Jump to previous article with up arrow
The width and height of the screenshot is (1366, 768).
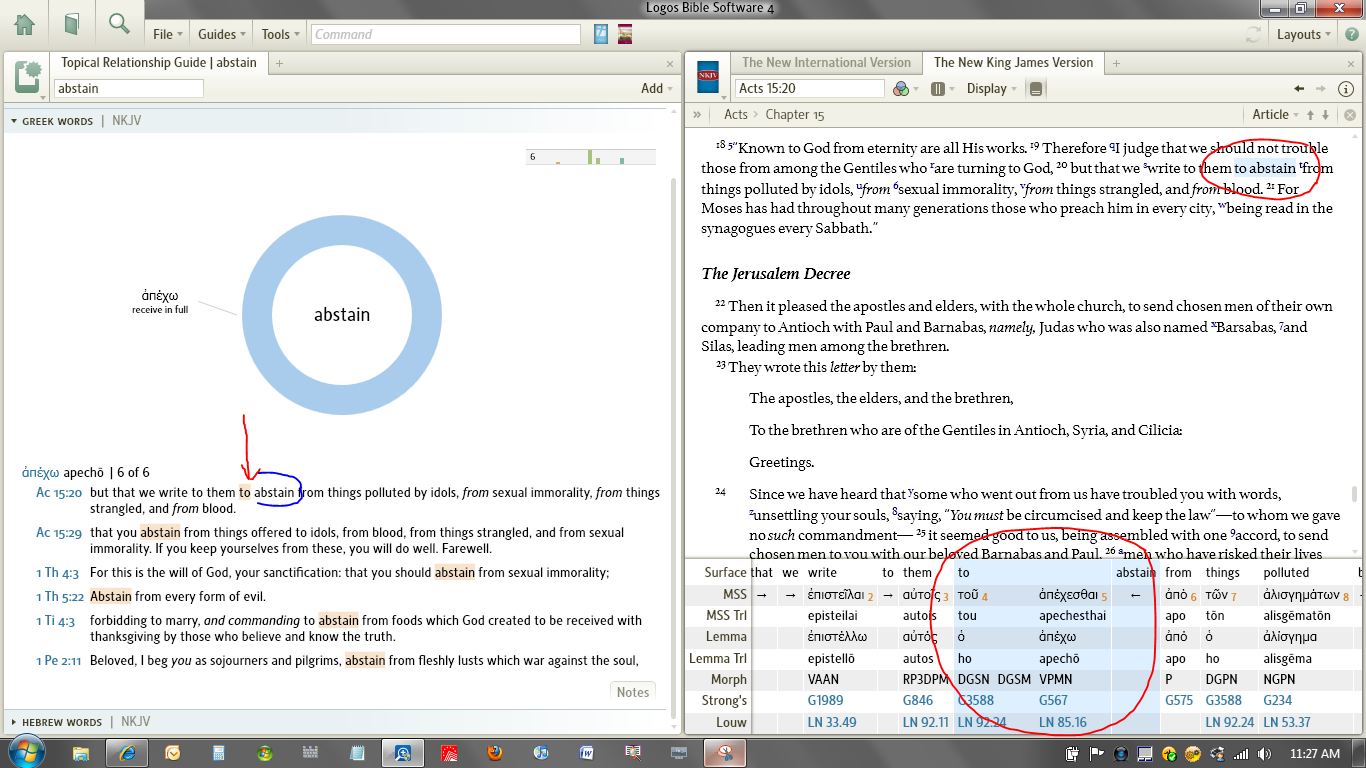pyautogui.click(x=1309, y=115)
